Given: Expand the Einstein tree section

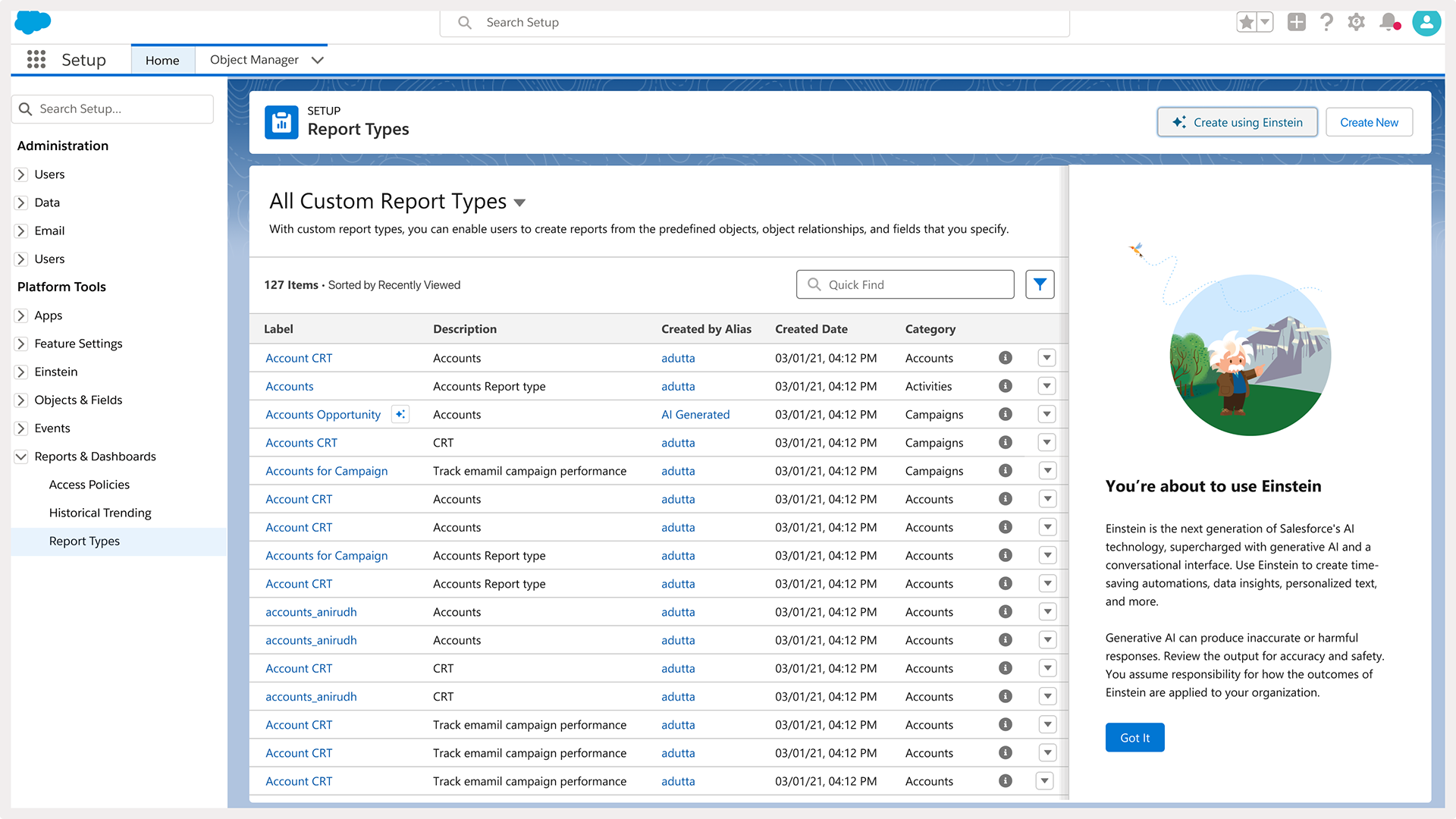Looking at the screenshot, I should point(21,372).
